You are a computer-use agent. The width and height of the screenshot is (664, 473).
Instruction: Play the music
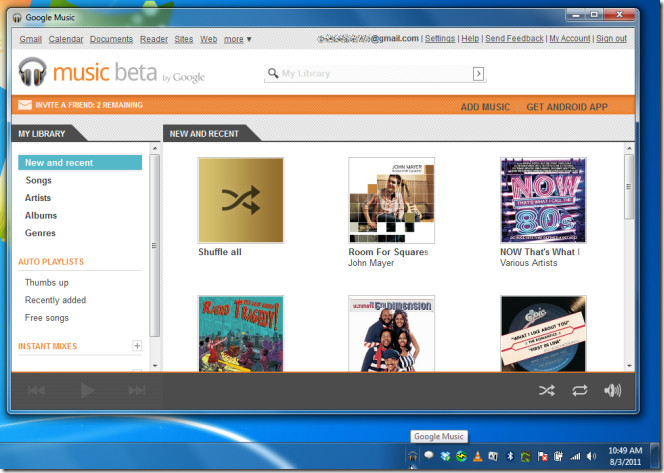(87, 390)
